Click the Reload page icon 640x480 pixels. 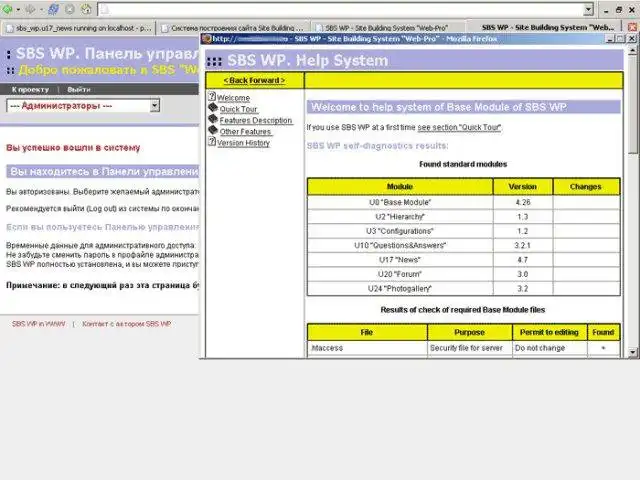click(53, 9)
